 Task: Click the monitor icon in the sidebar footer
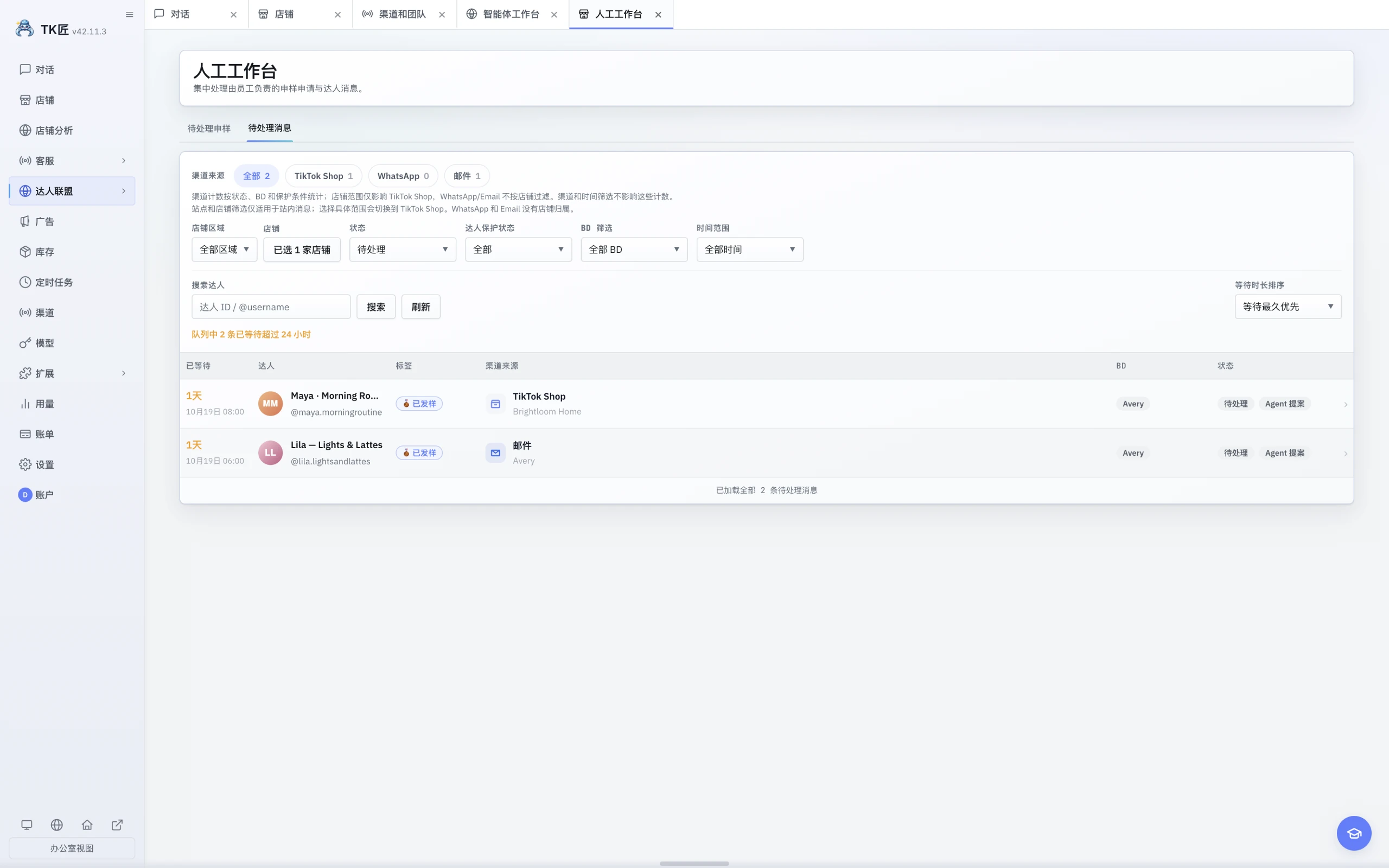(27, 825)
